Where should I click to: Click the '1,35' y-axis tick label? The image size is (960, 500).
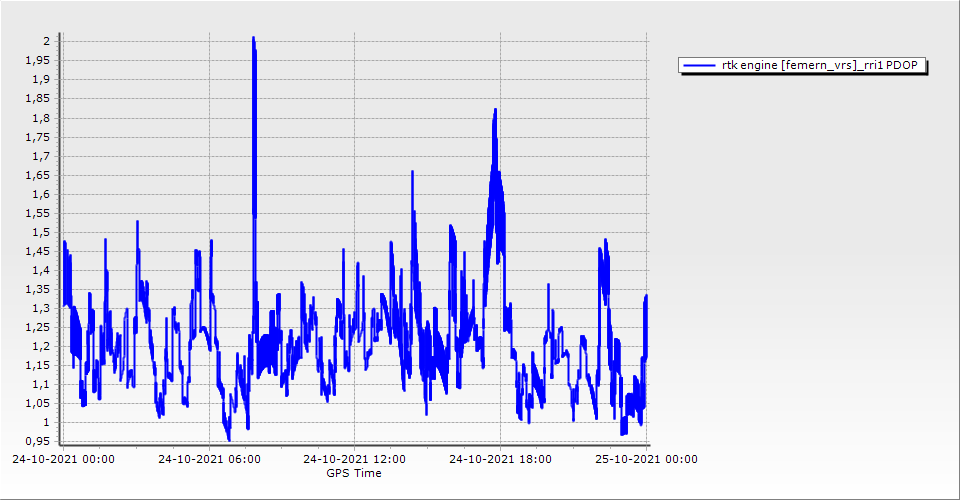point(37,289)
